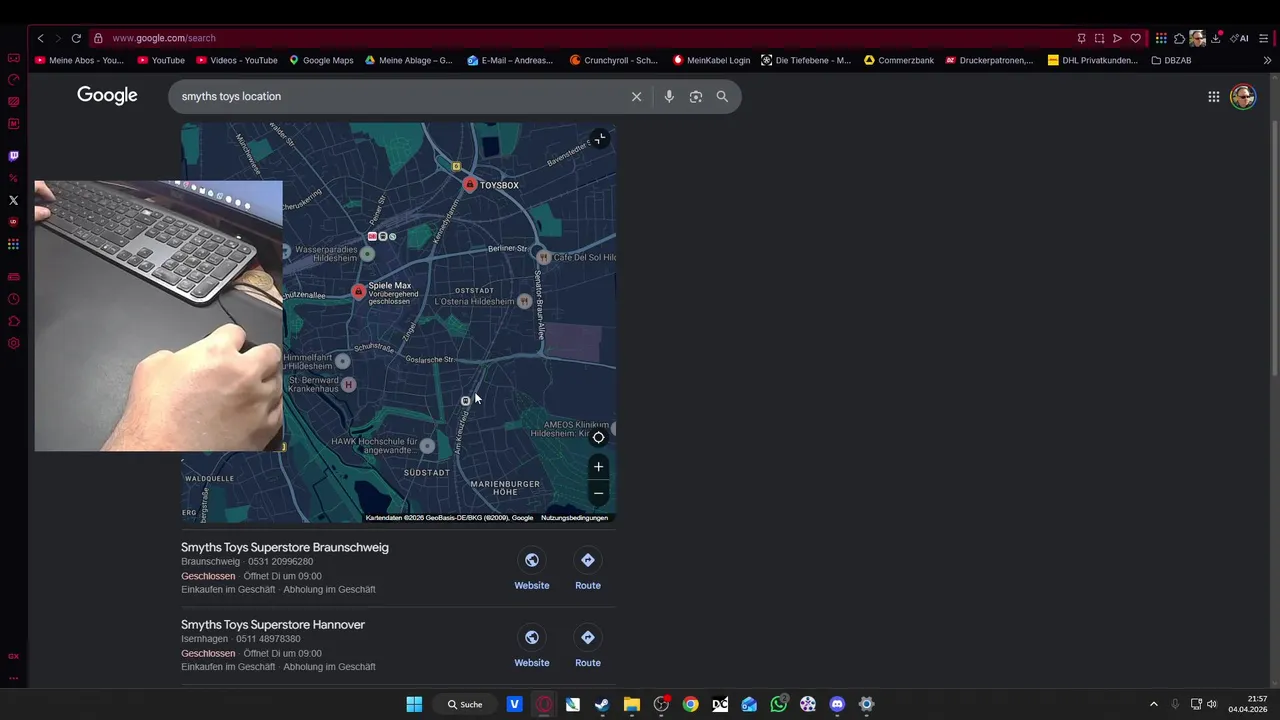
Task: Click the webcam overlay thumbnail
Action: coord(159,316)
